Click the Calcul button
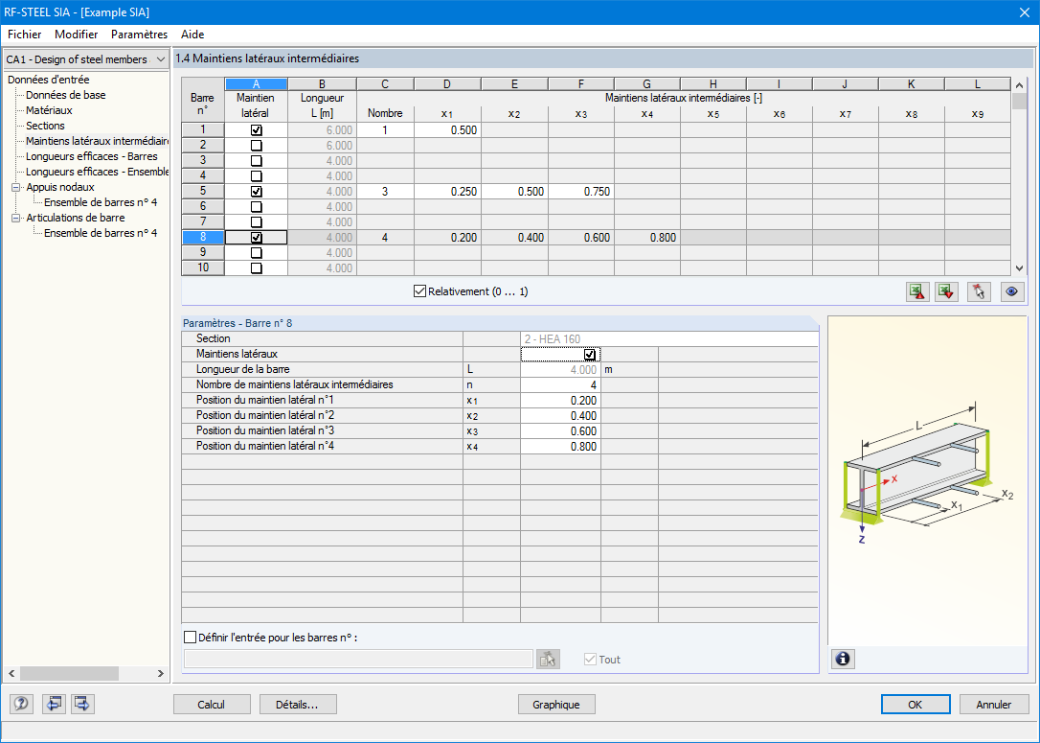Viewport: 1040px width, 743px height. pyautogui.click(x=212, y=705)
